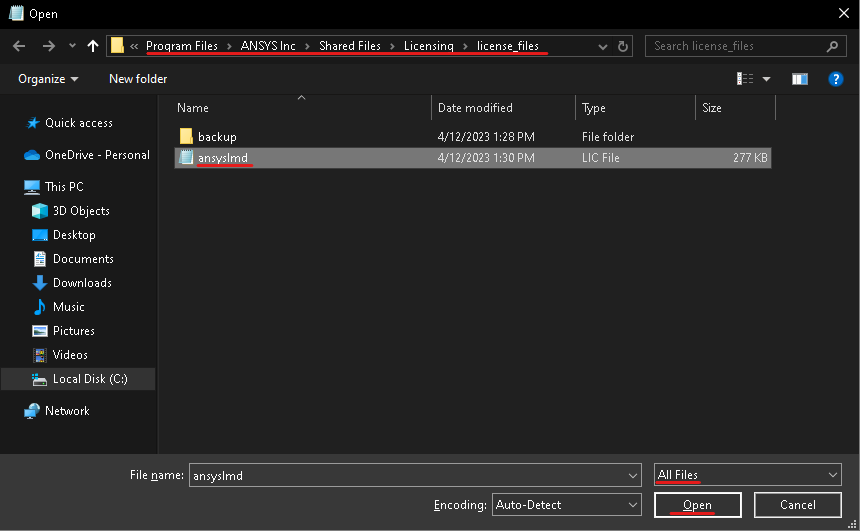Open the All Files type dropdown

click(x=747, y=475)
